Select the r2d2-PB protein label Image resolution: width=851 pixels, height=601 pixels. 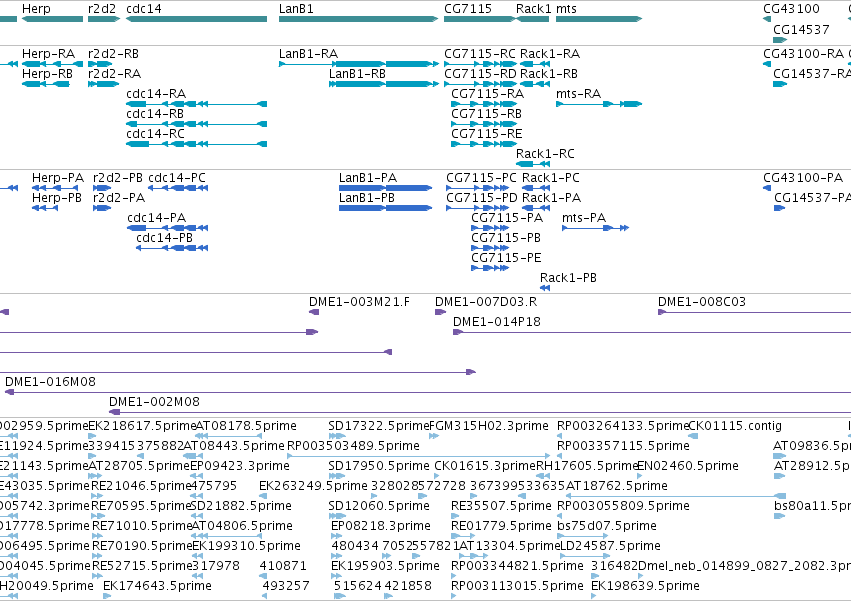(118, 178)
